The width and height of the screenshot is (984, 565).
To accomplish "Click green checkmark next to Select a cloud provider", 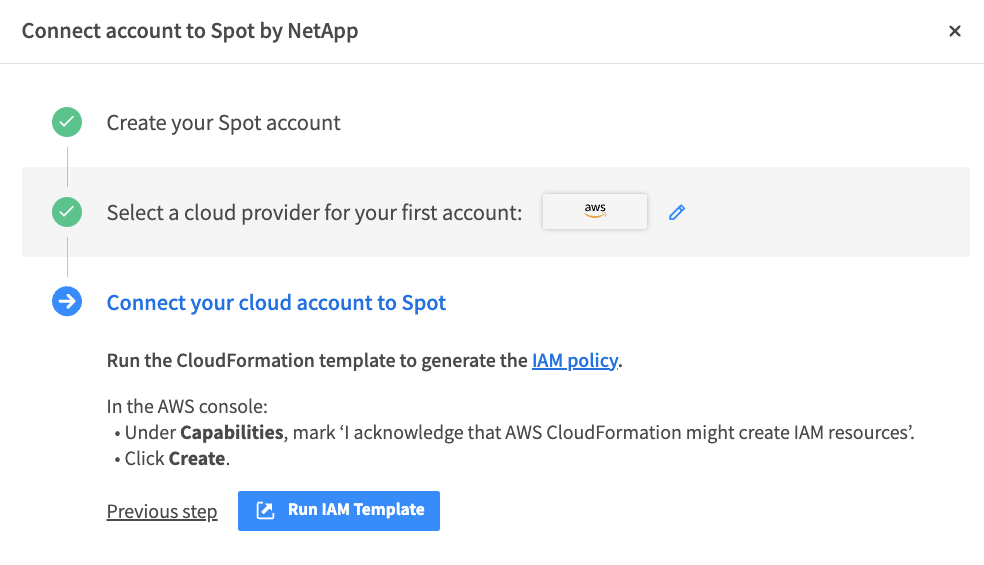I will tap(67, 212).
